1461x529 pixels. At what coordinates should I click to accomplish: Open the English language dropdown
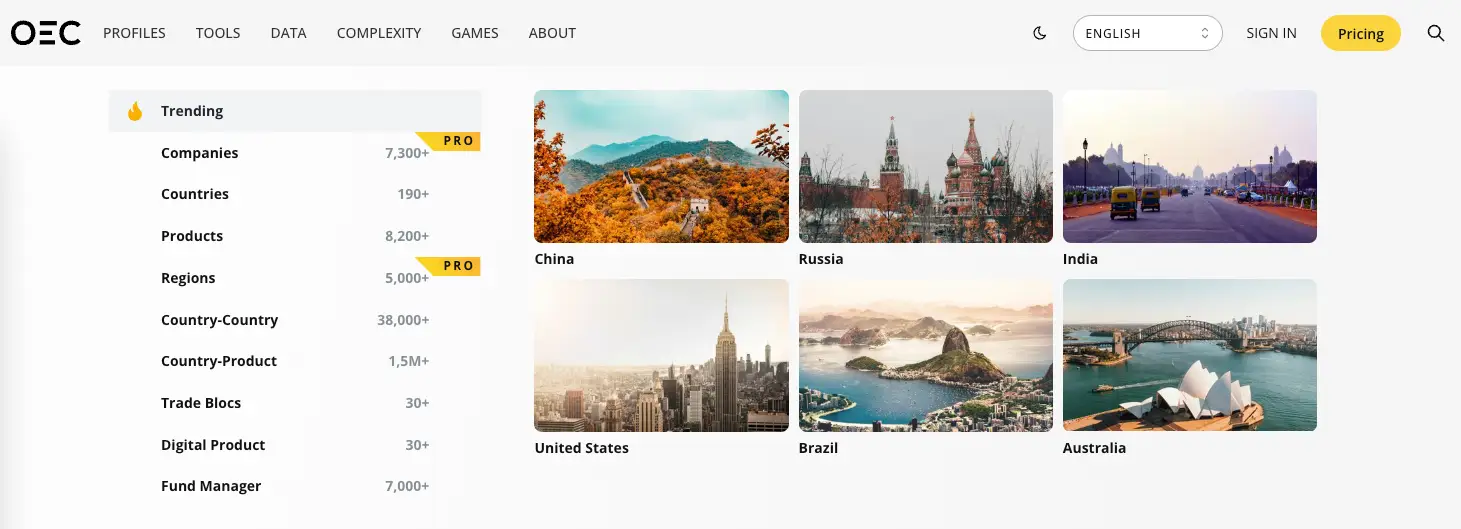[x=1147, y=33]
